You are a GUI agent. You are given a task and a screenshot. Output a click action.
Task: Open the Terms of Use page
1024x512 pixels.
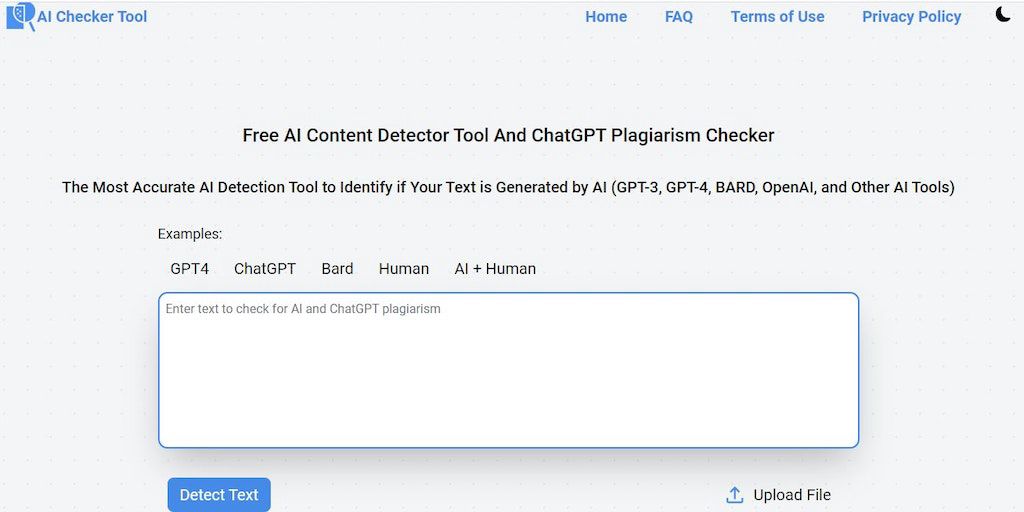point(777,17)
